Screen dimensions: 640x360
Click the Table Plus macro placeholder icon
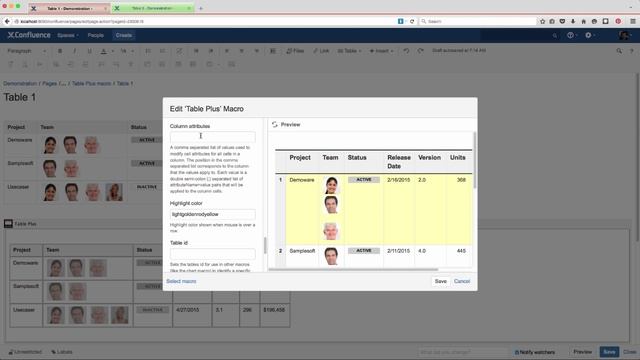pos(9,224)
